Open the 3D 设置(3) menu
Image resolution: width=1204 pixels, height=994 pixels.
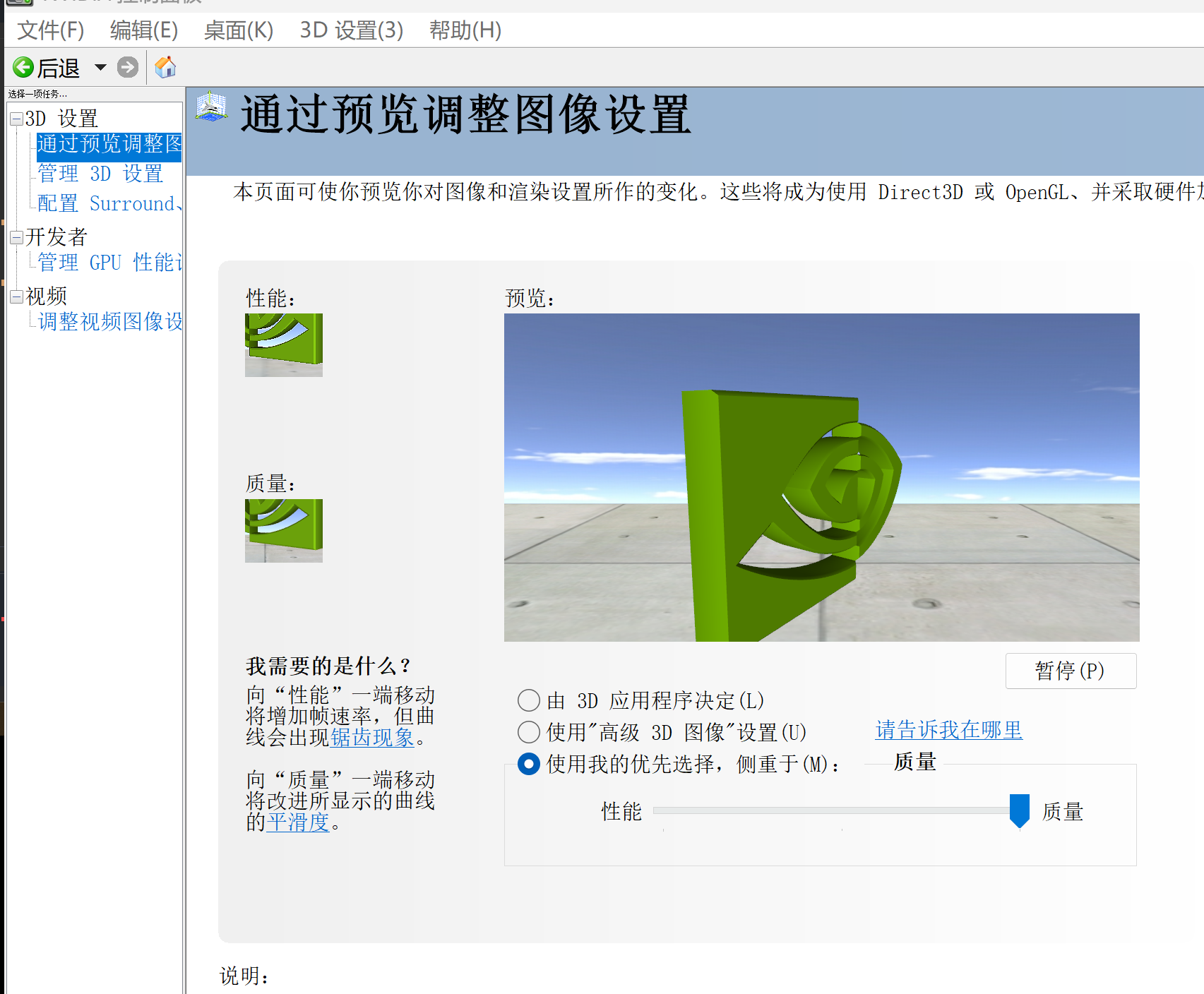coord(351,30)
